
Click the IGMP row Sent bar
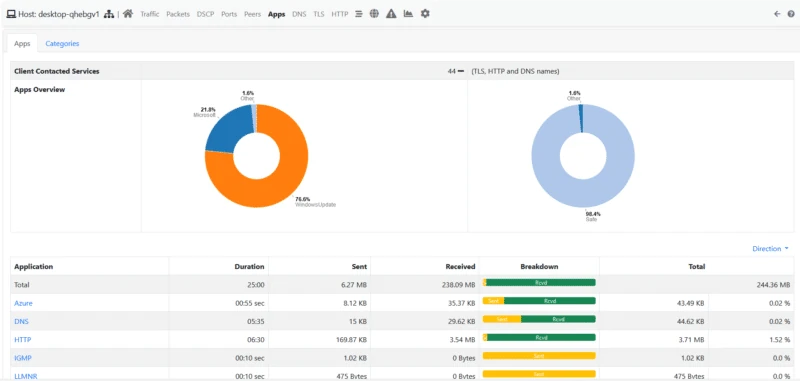pyautogui.click(x=539, y=355)
